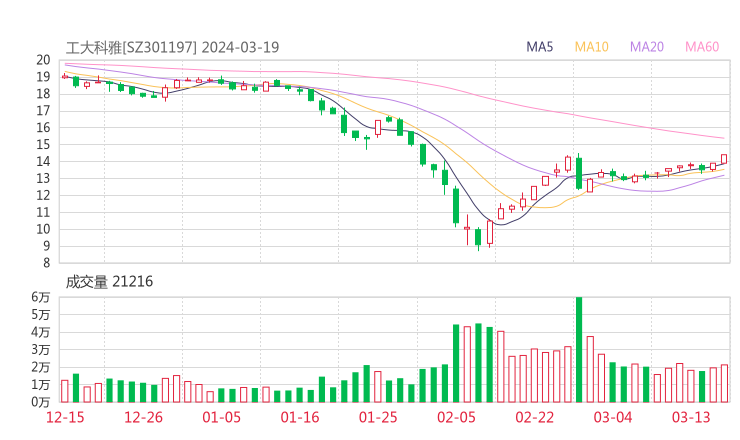This screenshot has width=740, height=440.
Task: Click the price axis value 15
Action: click(43, 144)
